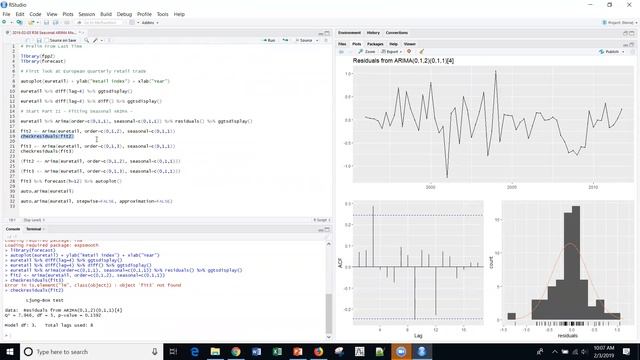The height and width of the screenshot is (360, 640).
Task: Toggle the Source on Save checkbox
Action: 47,40
